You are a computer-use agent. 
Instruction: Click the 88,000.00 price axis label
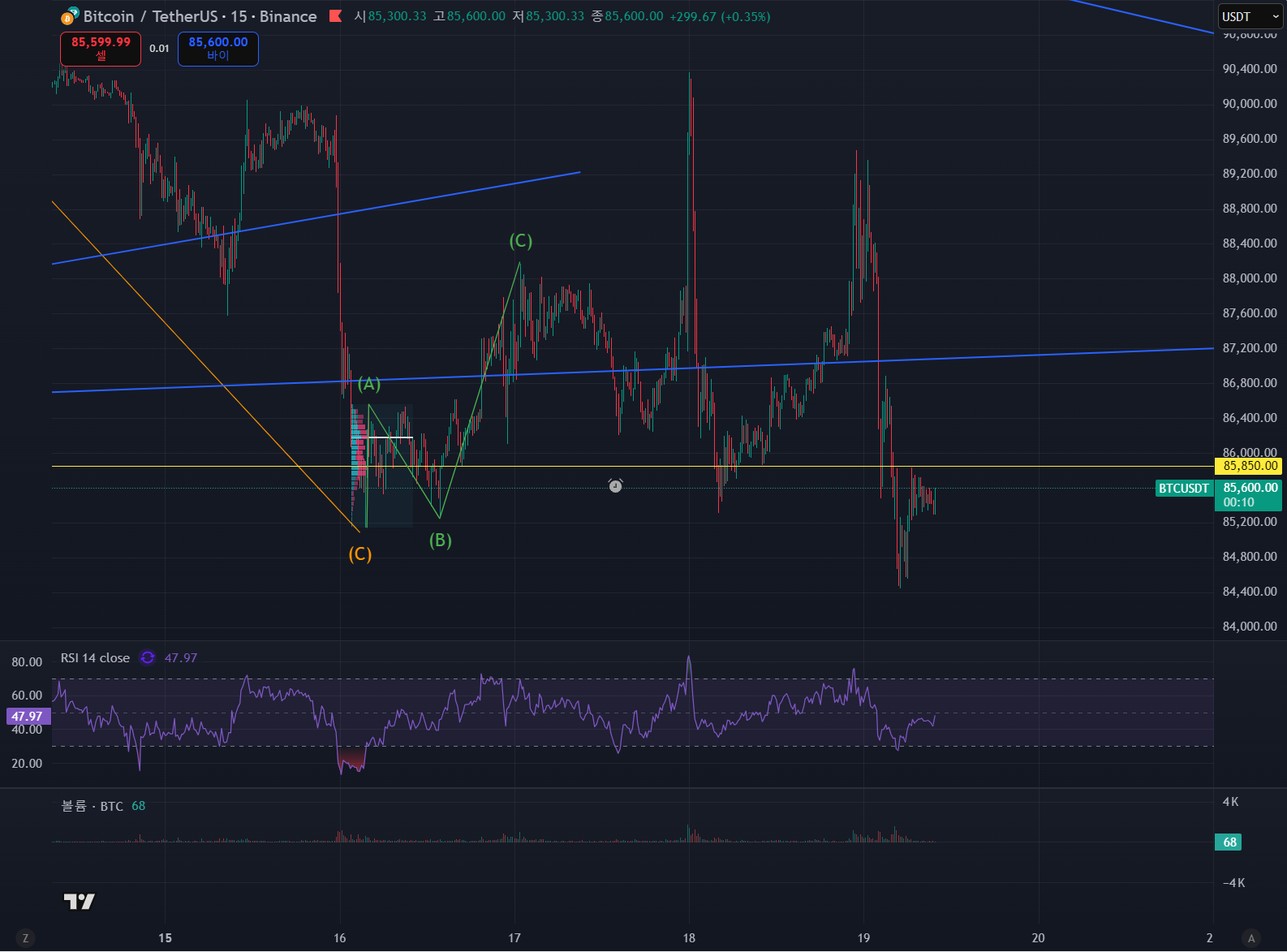[1250, 278]
